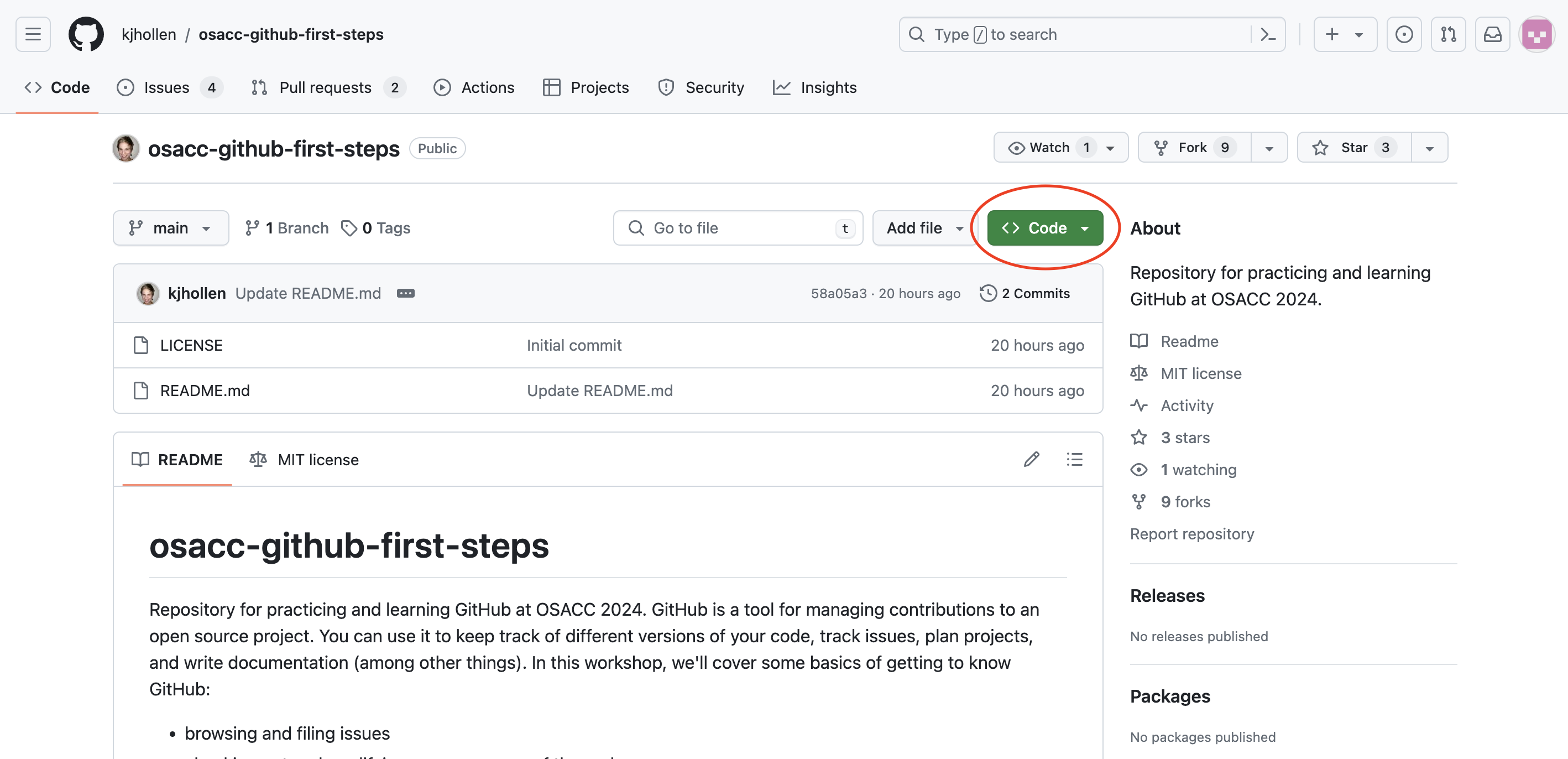
Task: Open the README outline list icon
Action: [1074, 459]
